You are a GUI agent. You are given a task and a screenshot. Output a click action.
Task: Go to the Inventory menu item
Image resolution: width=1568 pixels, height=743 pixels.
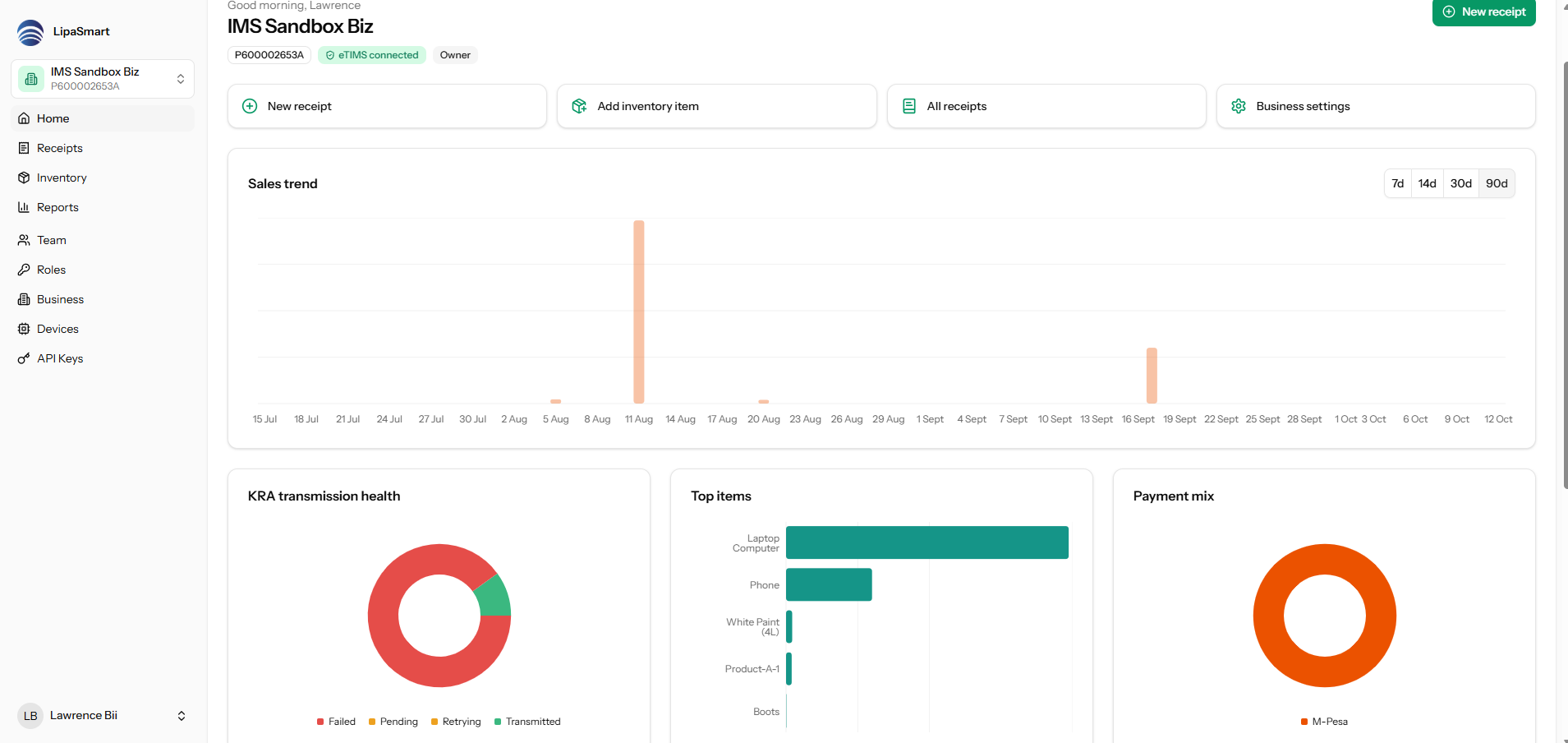[x=103, y=178]
